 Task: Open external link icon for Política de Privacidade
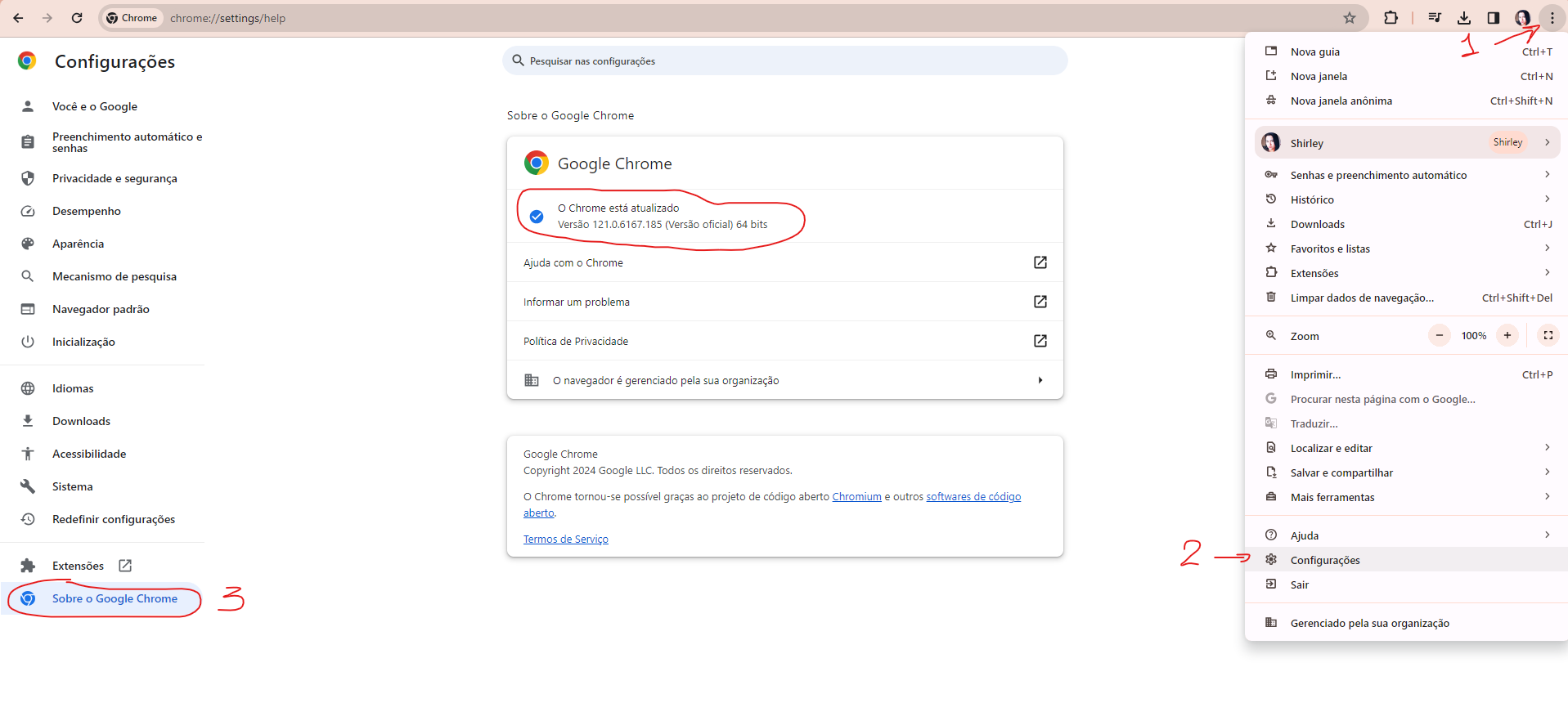point(1040,341)
